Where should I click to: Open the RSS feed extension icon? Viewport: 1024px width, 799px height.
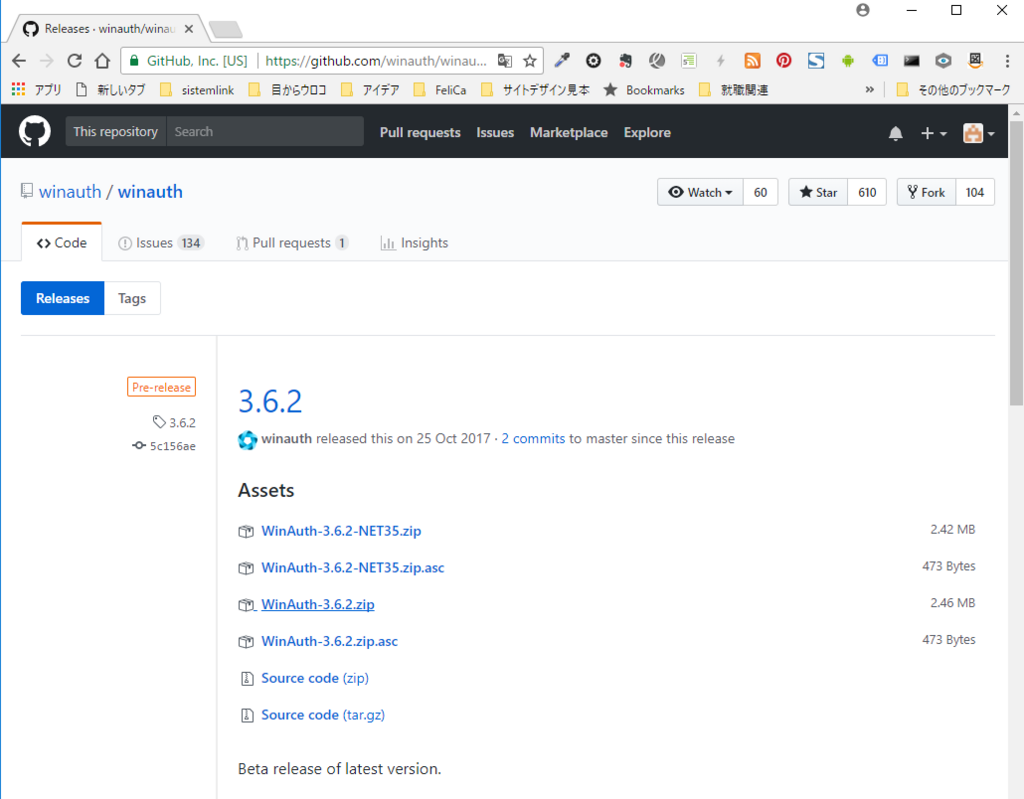coord(752,61)
